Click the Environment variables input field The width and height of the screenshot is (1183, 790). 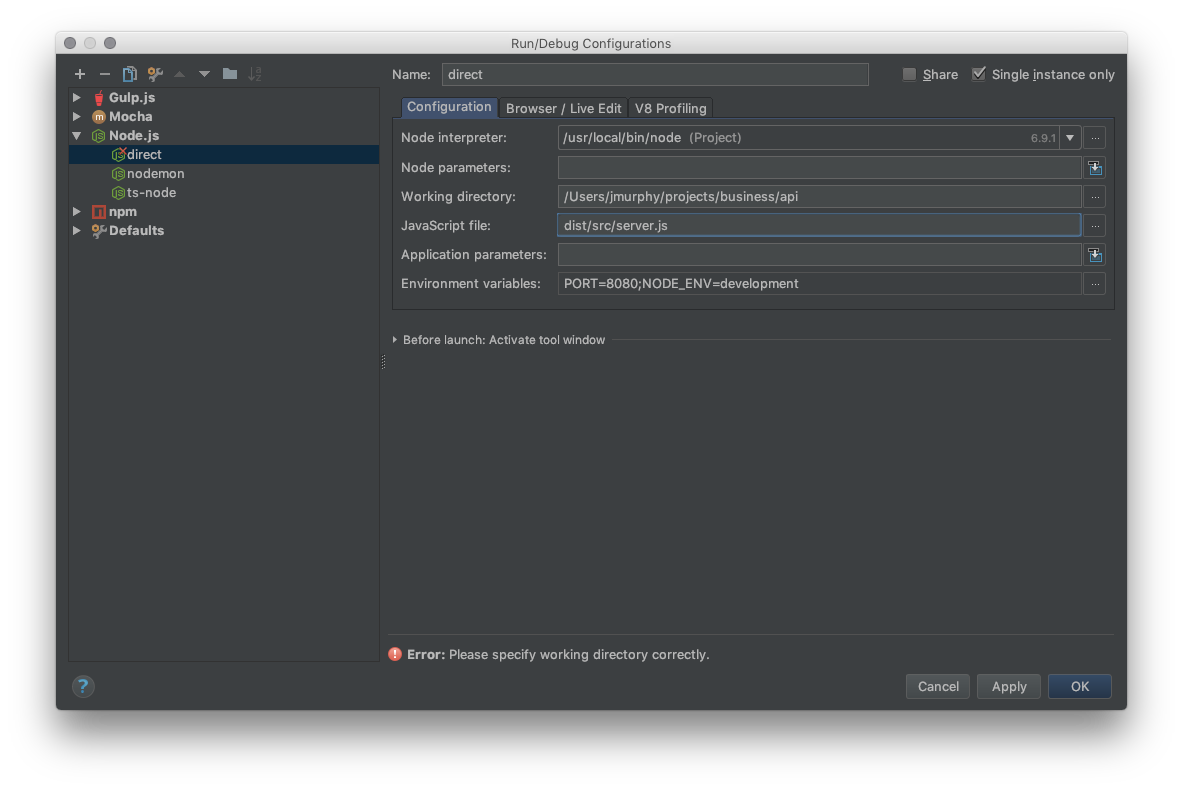pyautogui.click(x=819, y=284)
